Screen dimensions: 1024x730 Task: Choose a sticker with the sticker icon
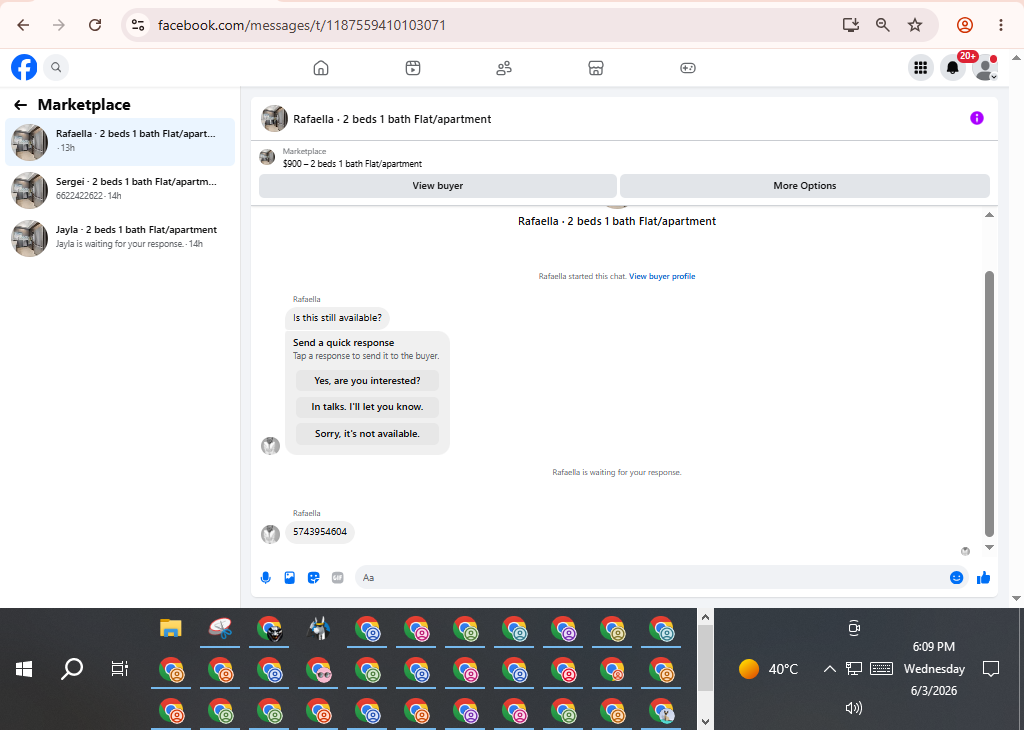tap(313, 578)
